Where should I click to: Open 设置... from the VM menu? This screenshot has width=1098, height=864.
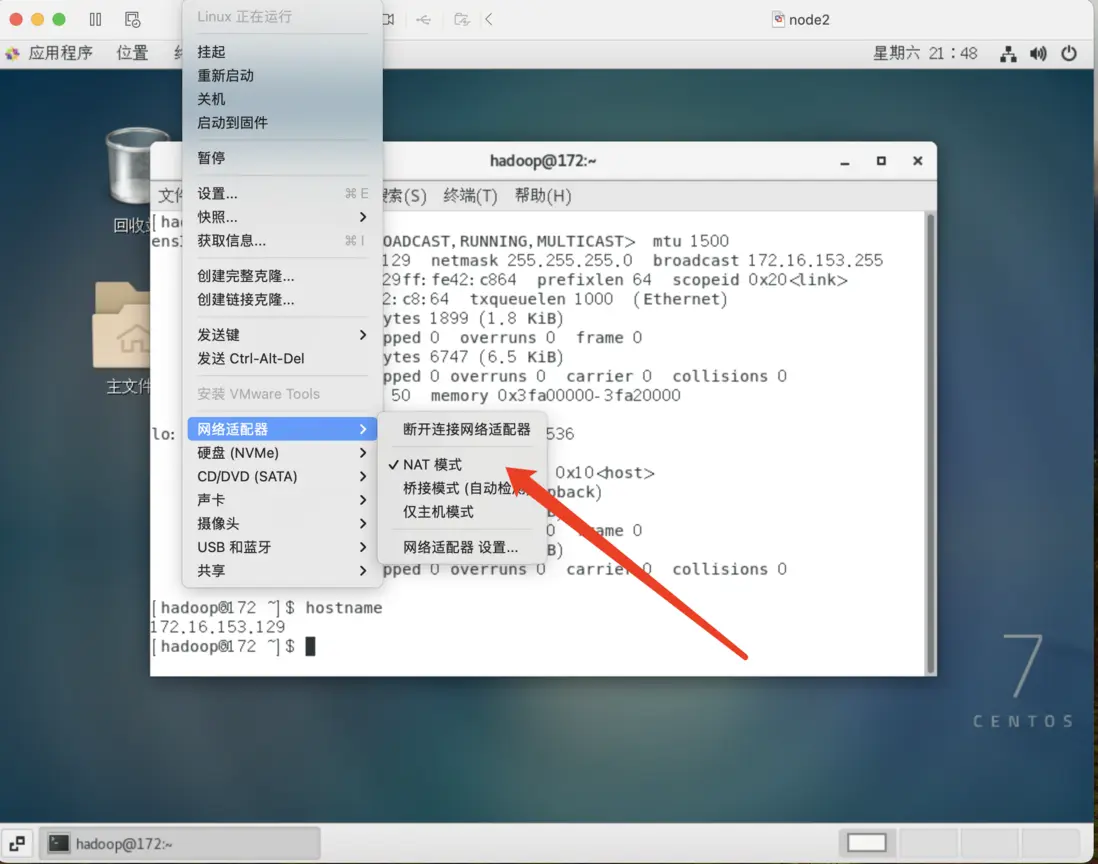click(282, 194)
